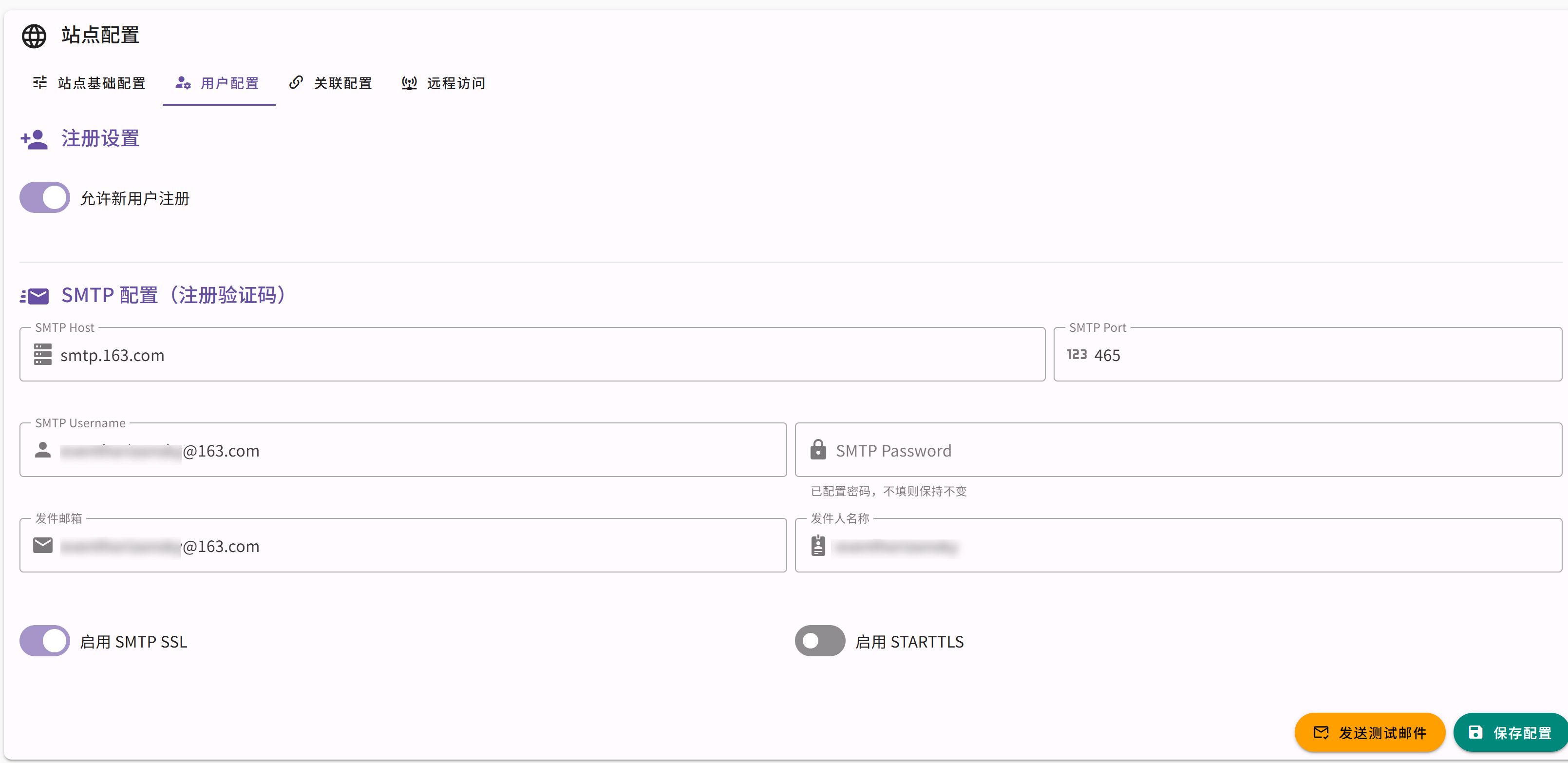The width and height of the screenshot is (1568, 763).
Task: Click the lock icon in SMTP Password field
Action: coord(818,450)
